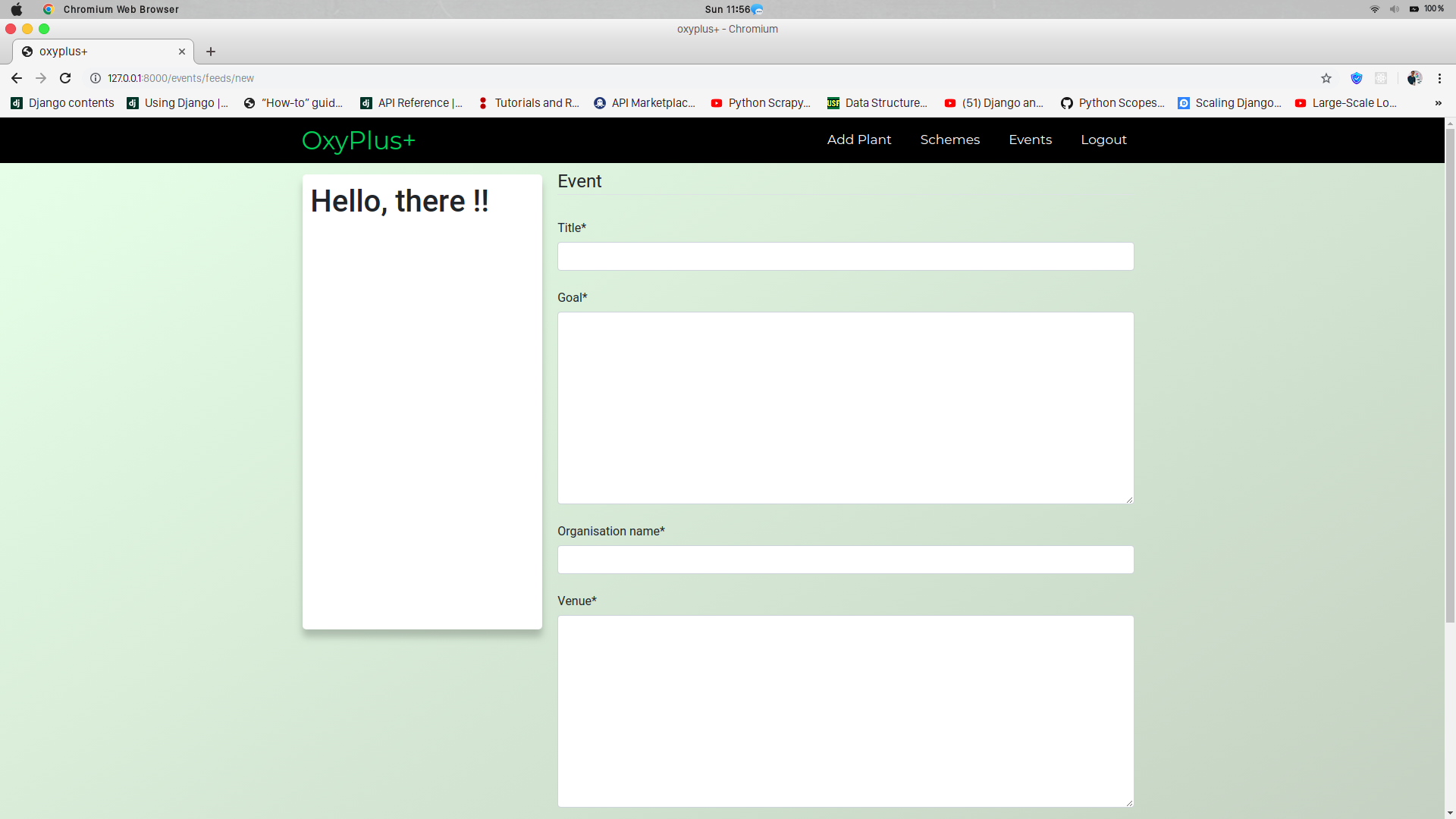Click the site information icon in address bar
Screen dimensions: 1456x819
coord(96,78)
